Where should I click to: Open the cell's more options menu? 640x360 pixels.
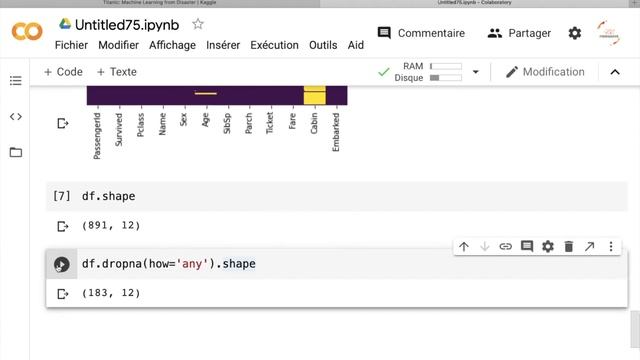click(x=611, y=247)
